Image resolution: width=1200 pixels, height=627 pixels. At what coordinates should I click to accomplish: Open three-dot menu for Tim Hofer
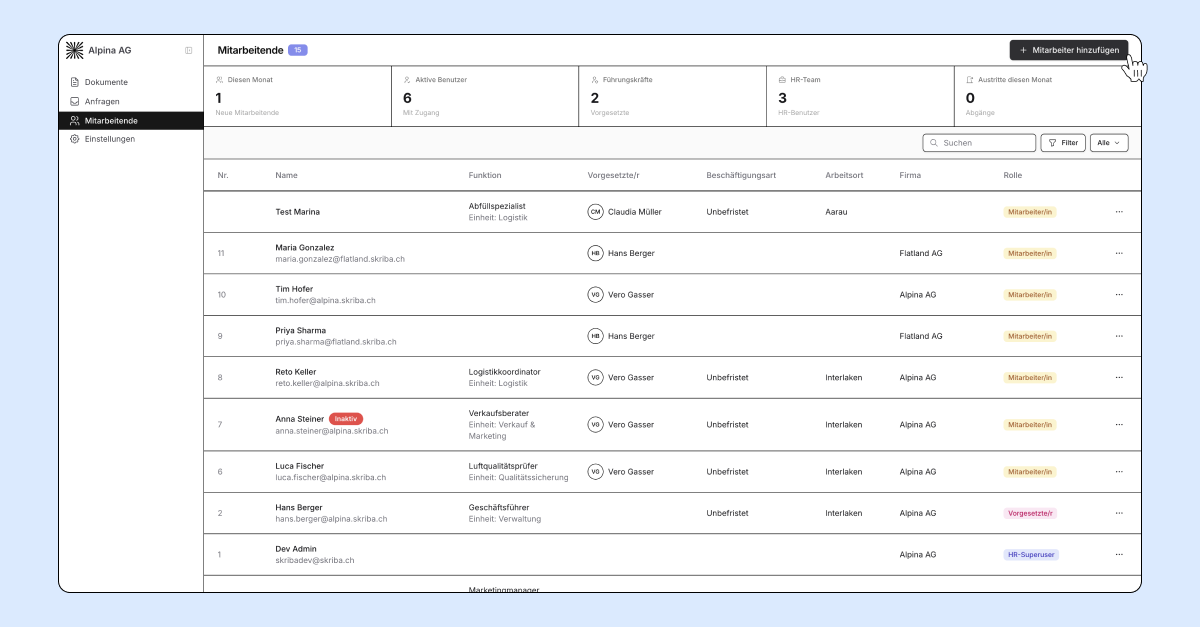point(1119,295)
